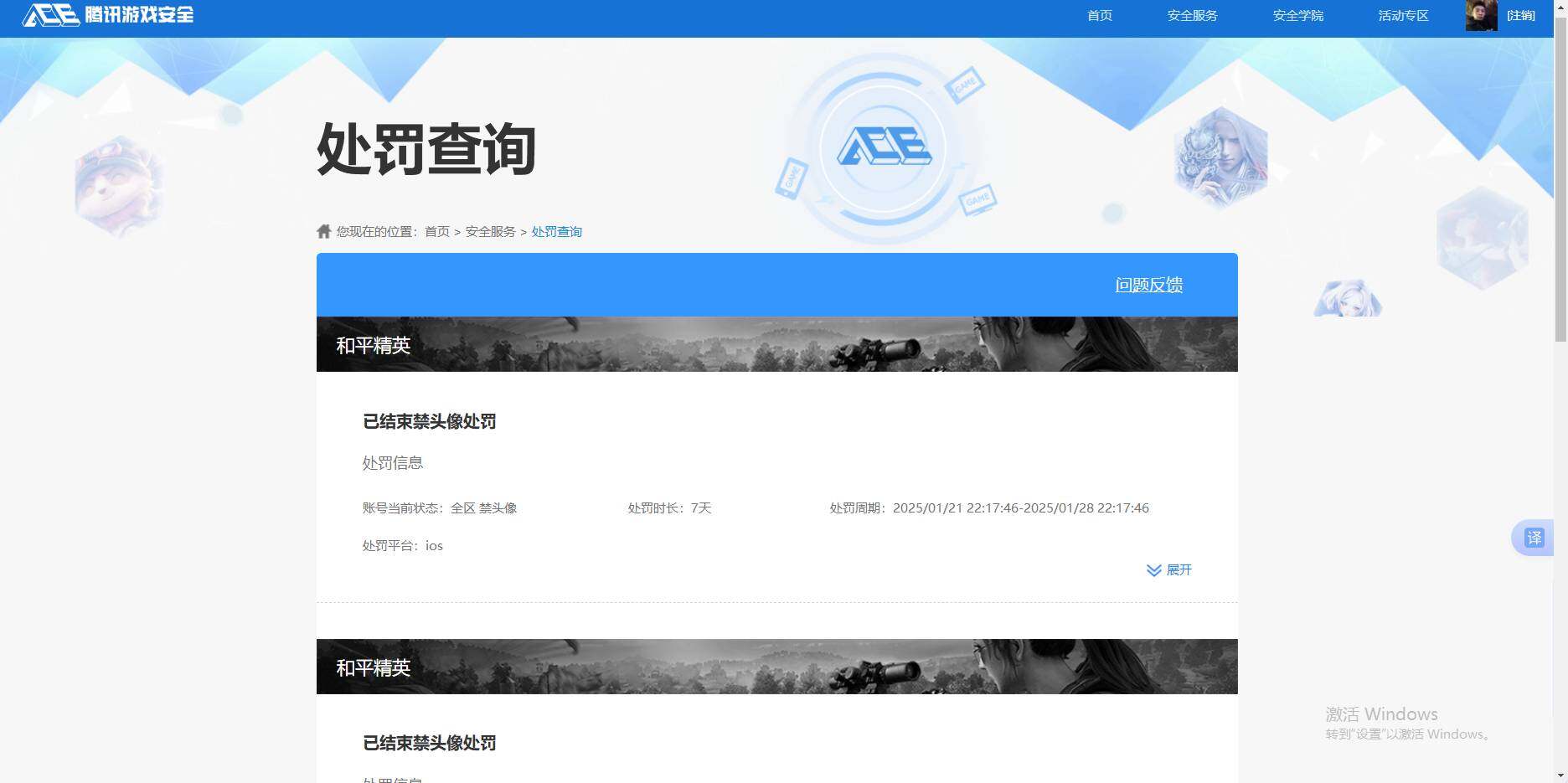Viewport: 1568px width, 783px height.
Task: Click the user avatar photo in the navbar
Action: pyautogui.click(x=1481, y=15)
